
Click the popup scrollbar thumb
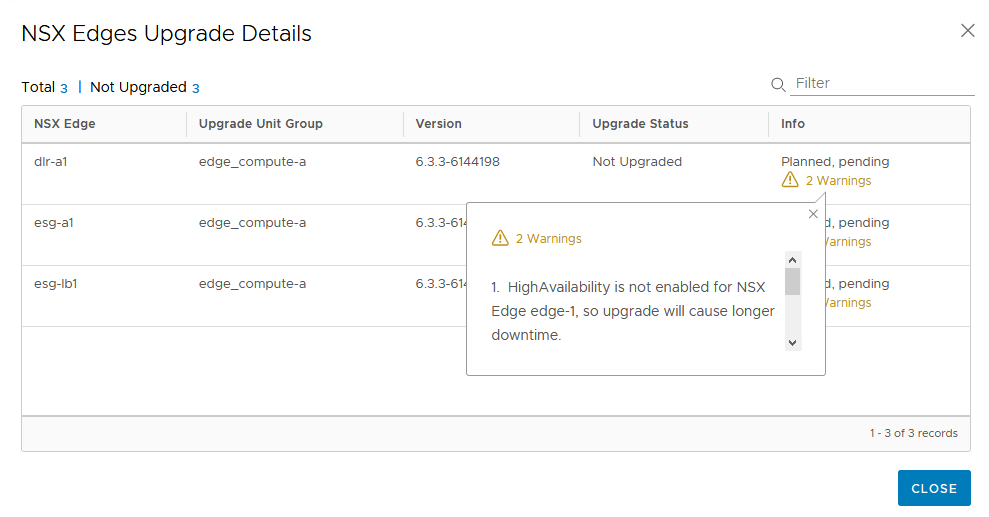click(792, 281)
